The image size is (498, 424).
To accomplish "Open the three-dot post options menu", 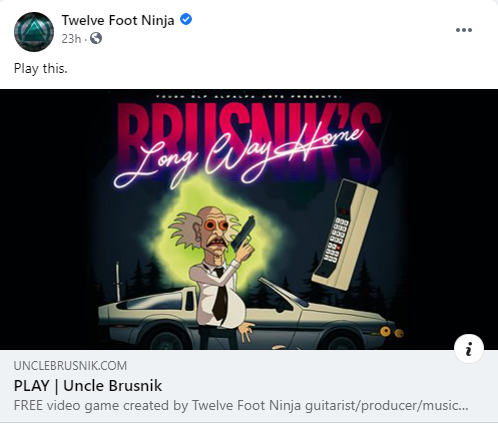I will point(464,30).
